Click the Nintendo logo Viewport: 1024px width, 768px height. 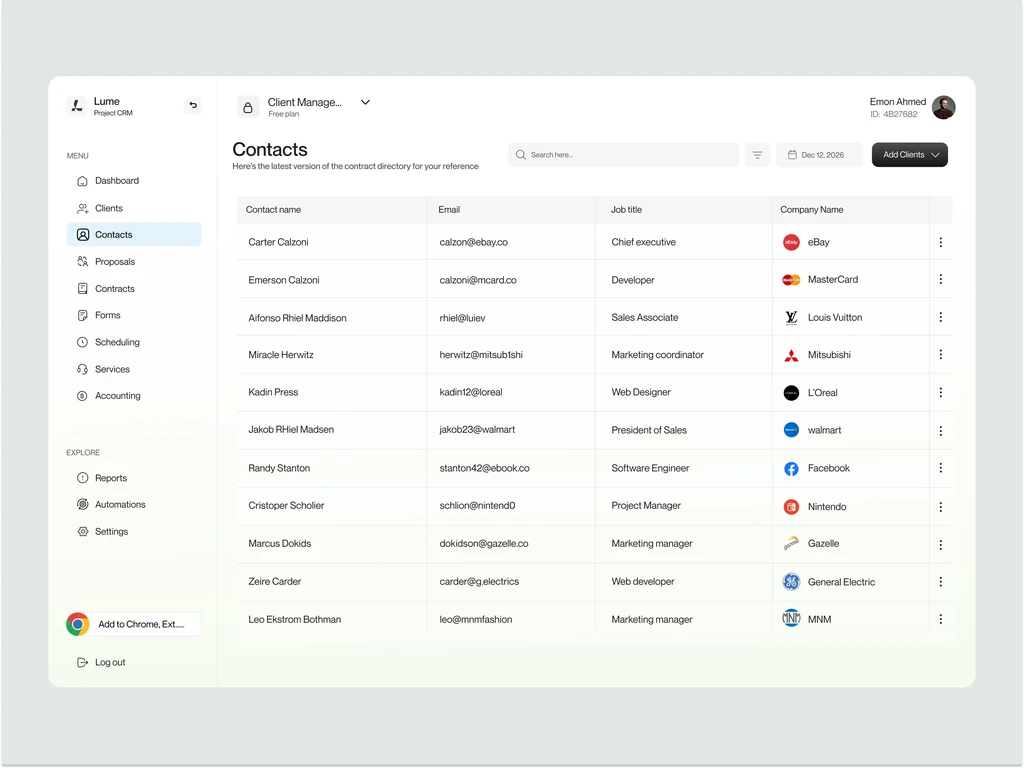791,507
